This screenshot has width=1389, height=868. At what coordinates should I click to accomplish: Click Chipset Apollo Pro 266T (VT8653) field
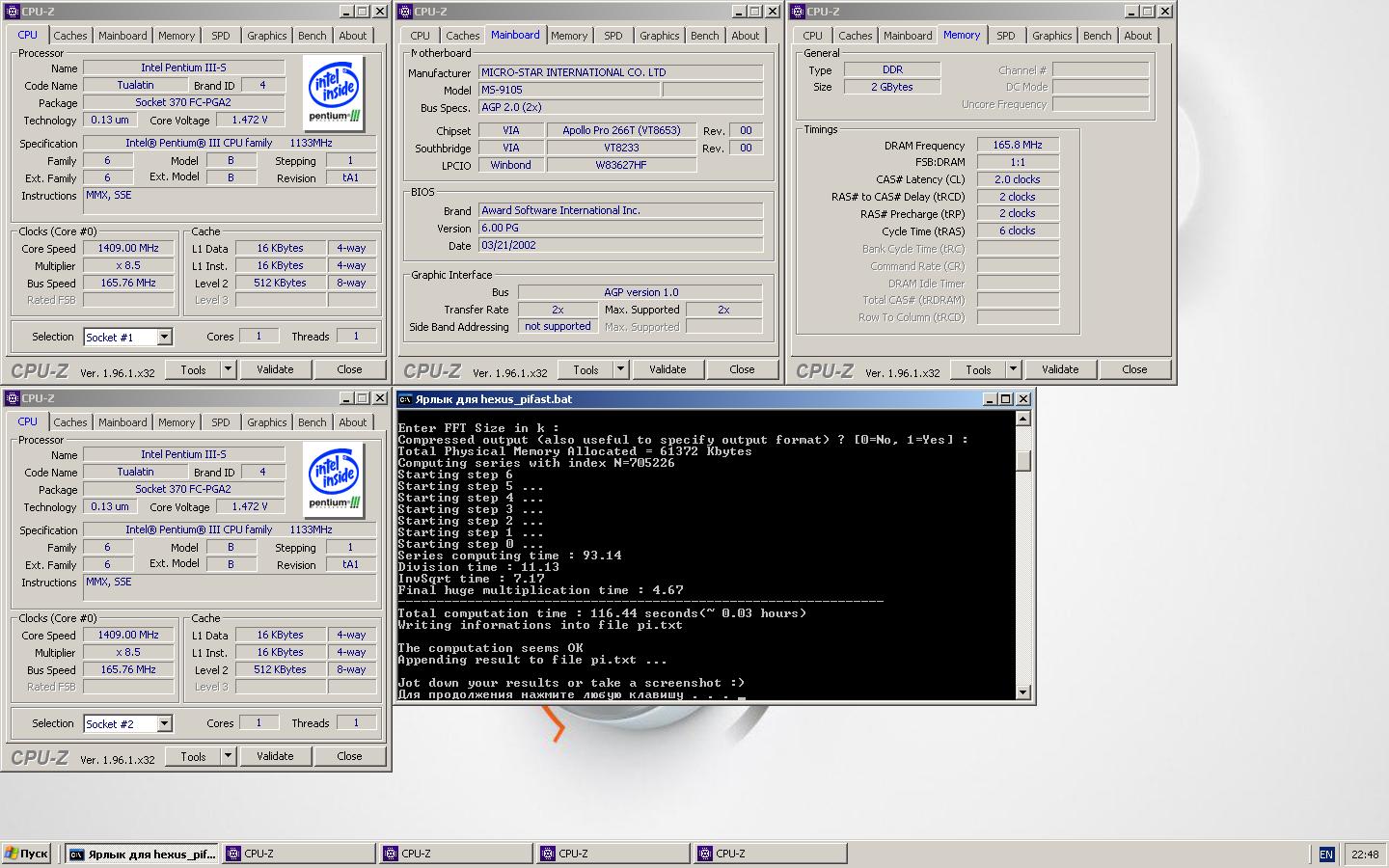pyautogui.click(x=621, y=130)
